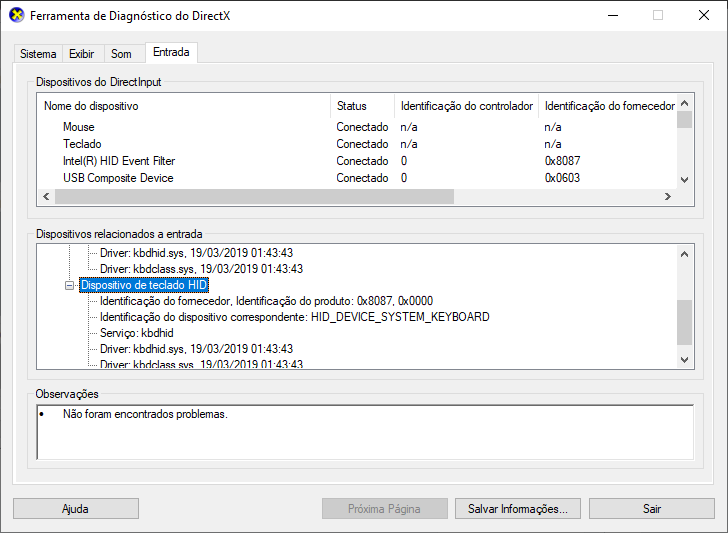Click the related devices vertical scrollbar thumb

684,322
